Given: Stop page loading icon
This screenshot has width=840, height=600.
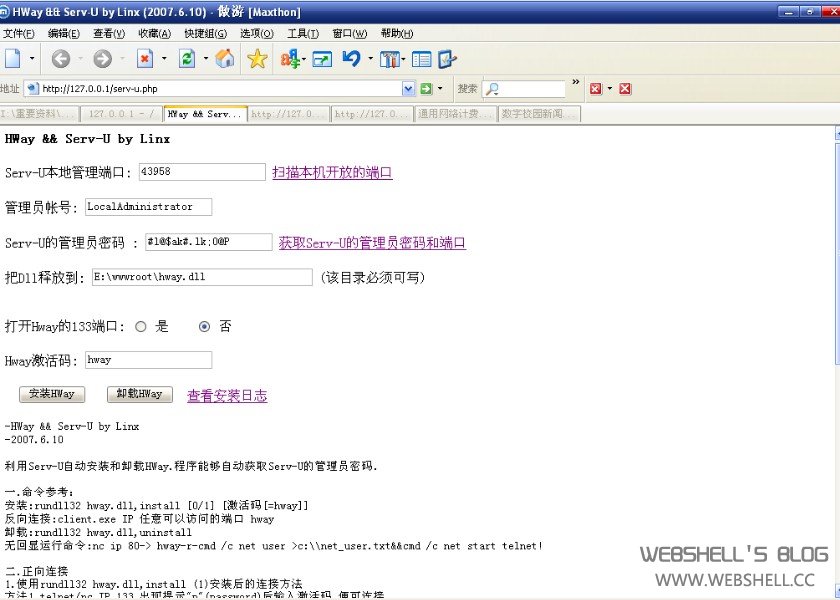Looking at the screenshot, I should 145,58.
